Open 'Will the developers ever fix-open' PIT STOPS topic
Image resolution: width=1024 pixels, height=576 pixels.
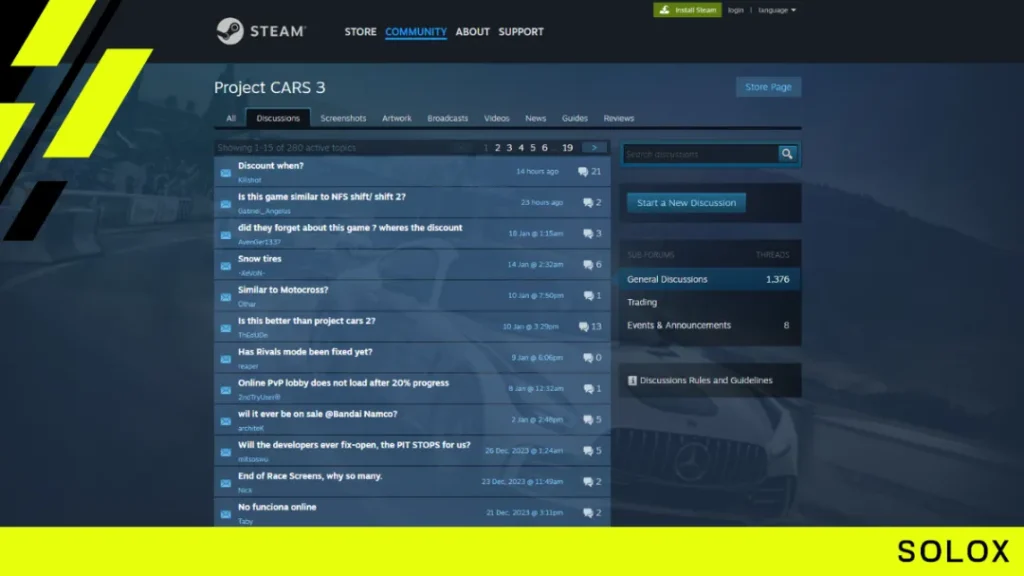[354, 445]
